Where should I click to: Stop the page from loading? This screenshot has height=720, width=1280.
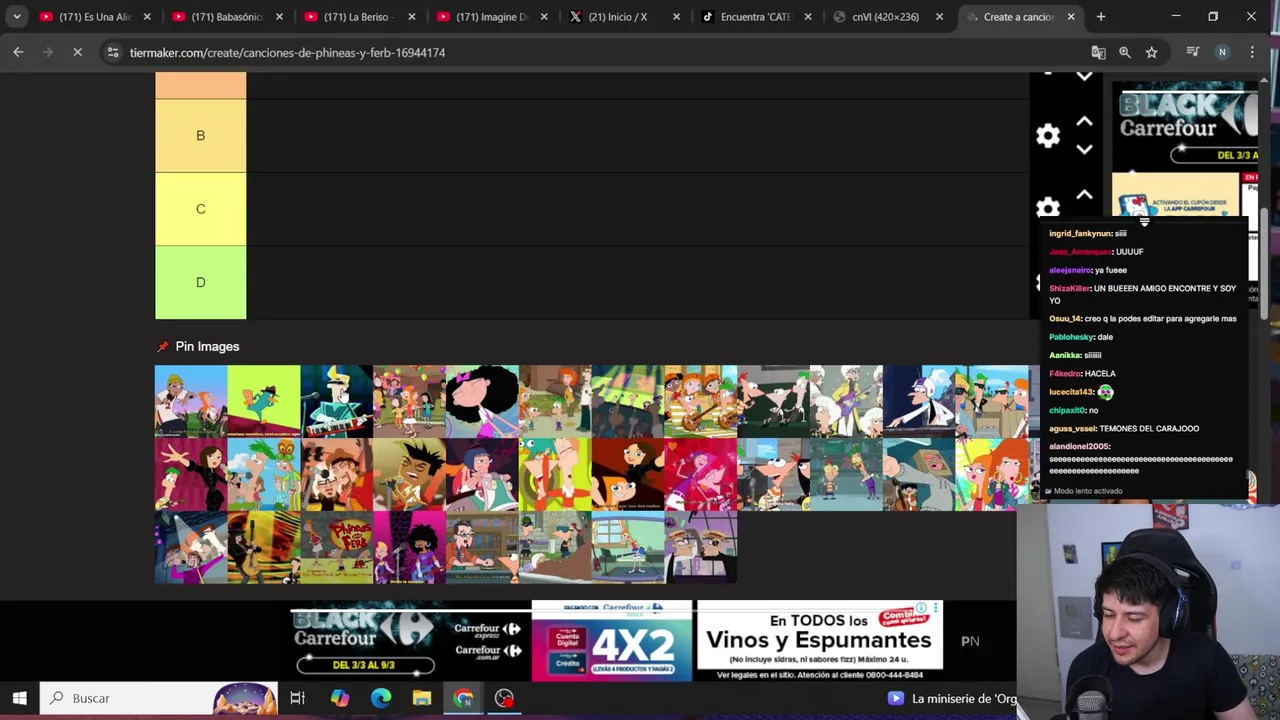[77, 52]
